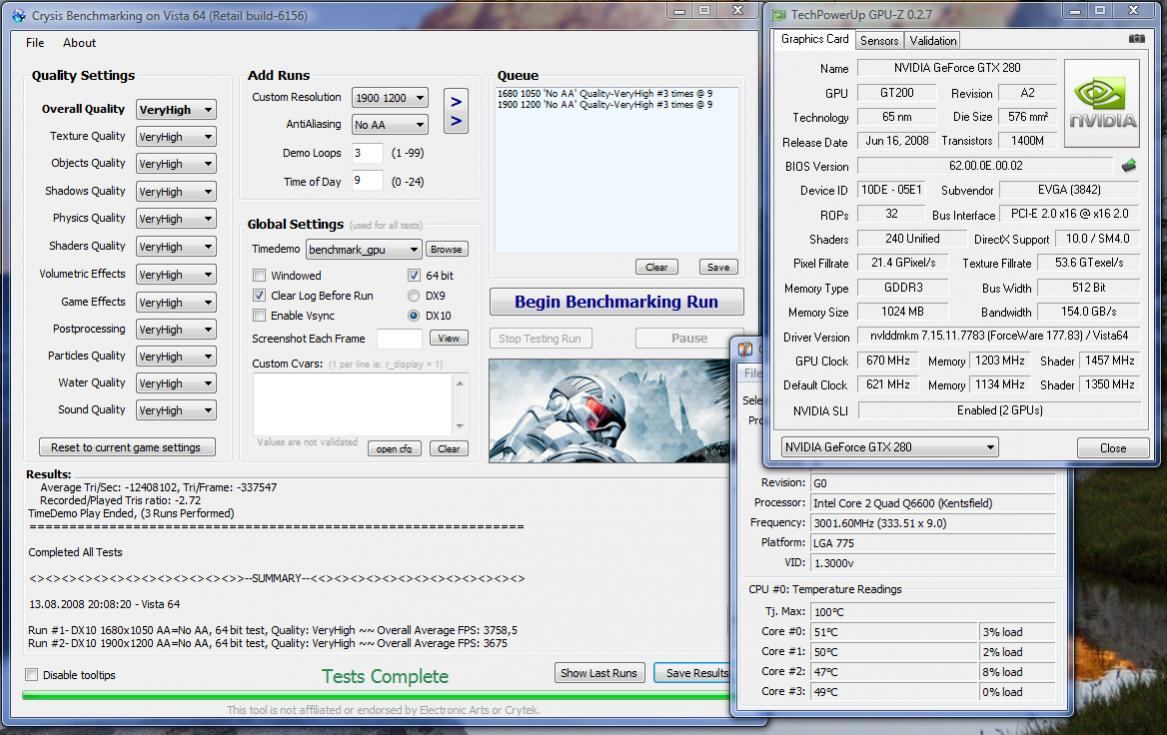
Task: Click the queue Save button
Action: (x=718, y=267)
